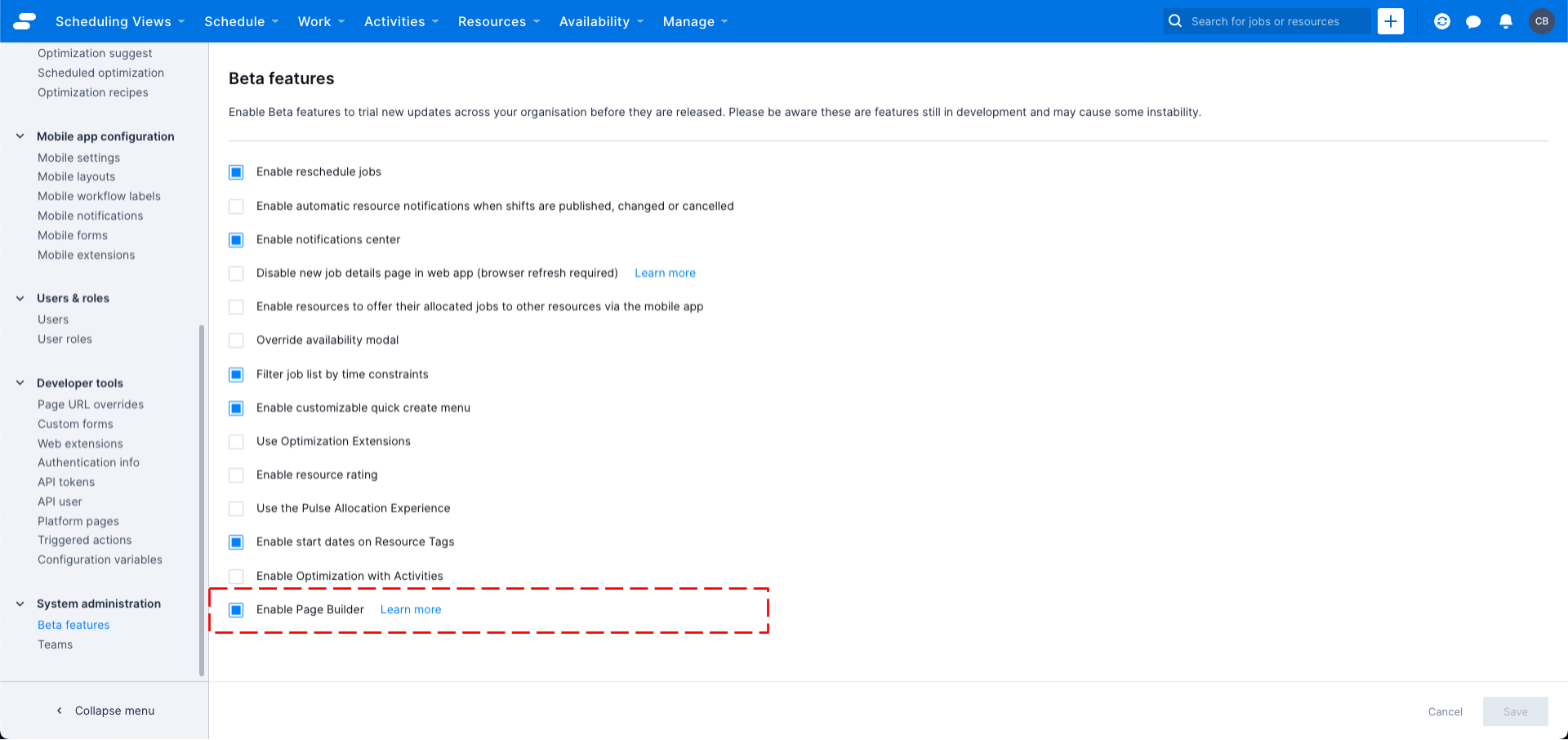Collapse the menu using the chevron icon
The height and width of the screenshot is (740, 1568).
[x=58, y=711]
